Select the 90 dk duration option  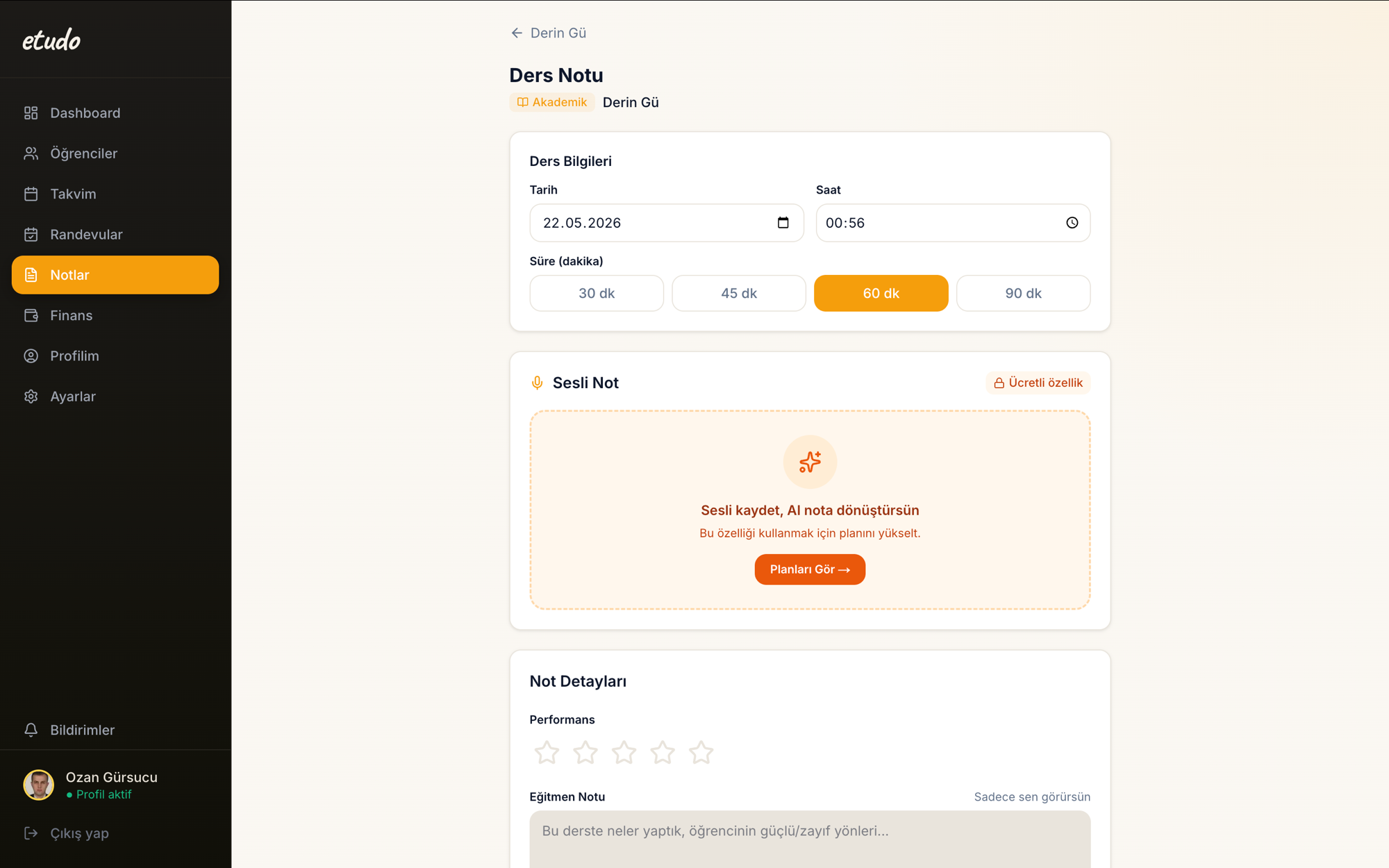[1023, 293]
